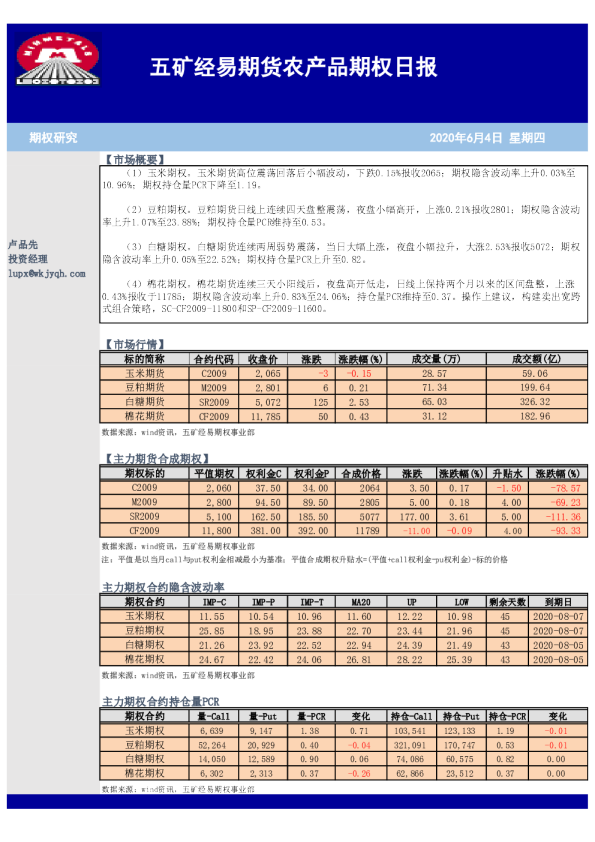Select summary paragraph (4) about 棉花期权
595x842 pixels.
pos(341,296)
